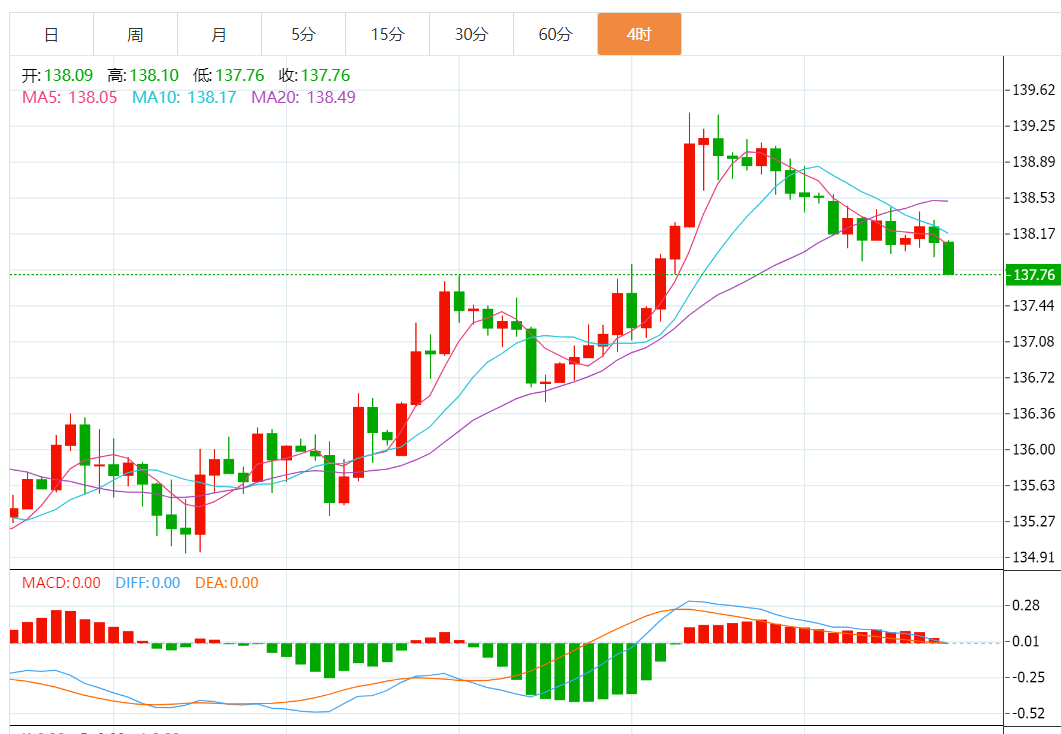The width and height of the screenshot is (1061, 734).
Task: Click the latest green candlestick at 137.76
Action: click(x=949, y=258)
